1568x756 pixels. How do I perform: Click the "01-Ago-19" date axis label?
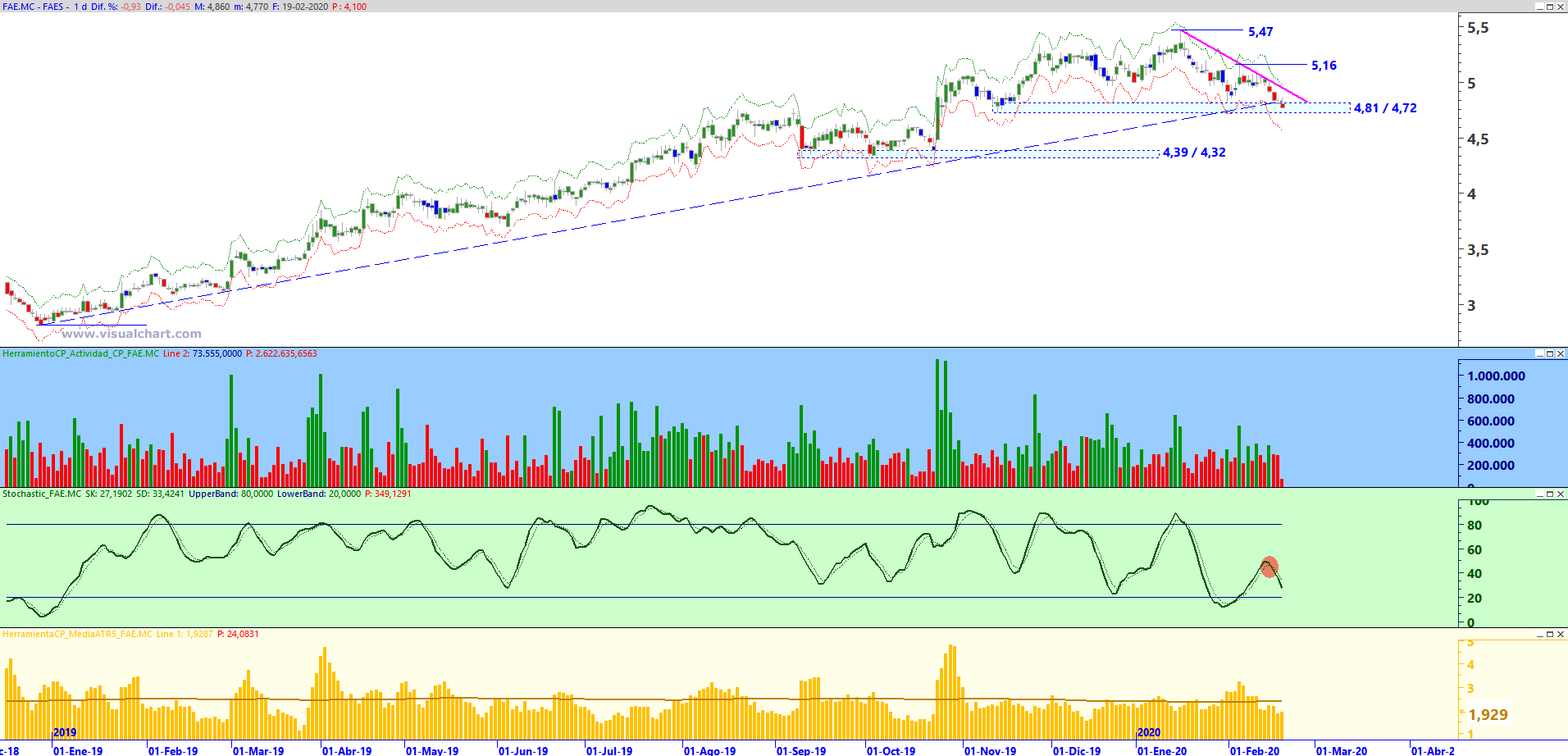[x=710, y=750]
